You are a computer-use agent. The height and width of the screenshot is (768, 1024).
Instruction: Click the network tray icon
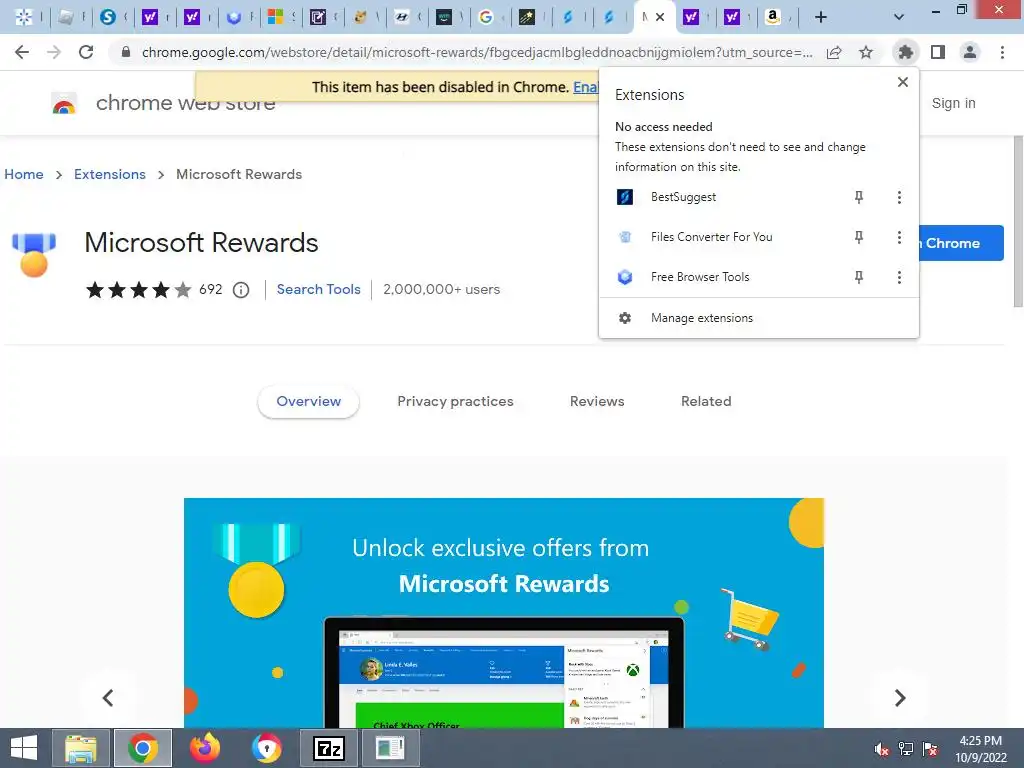(906, 749)
